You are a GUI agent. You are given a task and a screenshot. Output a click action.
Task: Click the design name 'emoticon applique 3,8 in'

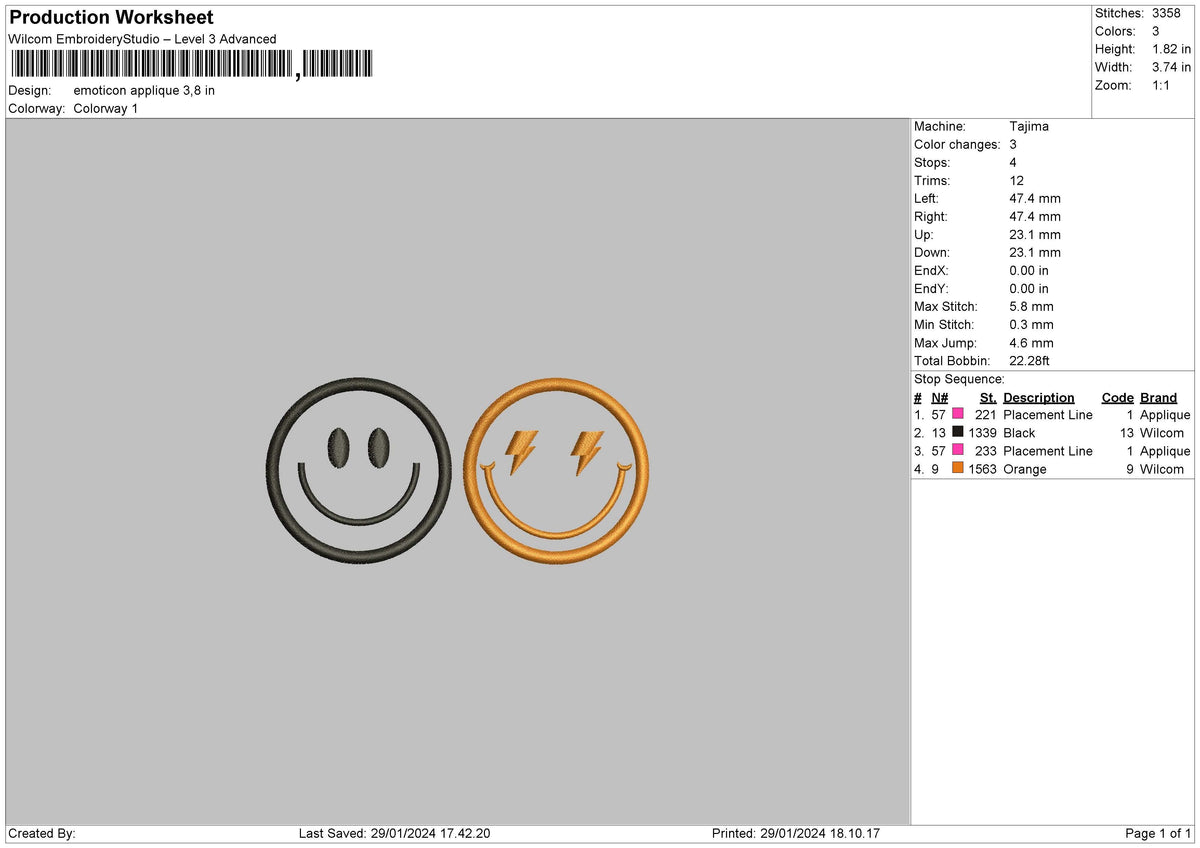click(144, 90)
